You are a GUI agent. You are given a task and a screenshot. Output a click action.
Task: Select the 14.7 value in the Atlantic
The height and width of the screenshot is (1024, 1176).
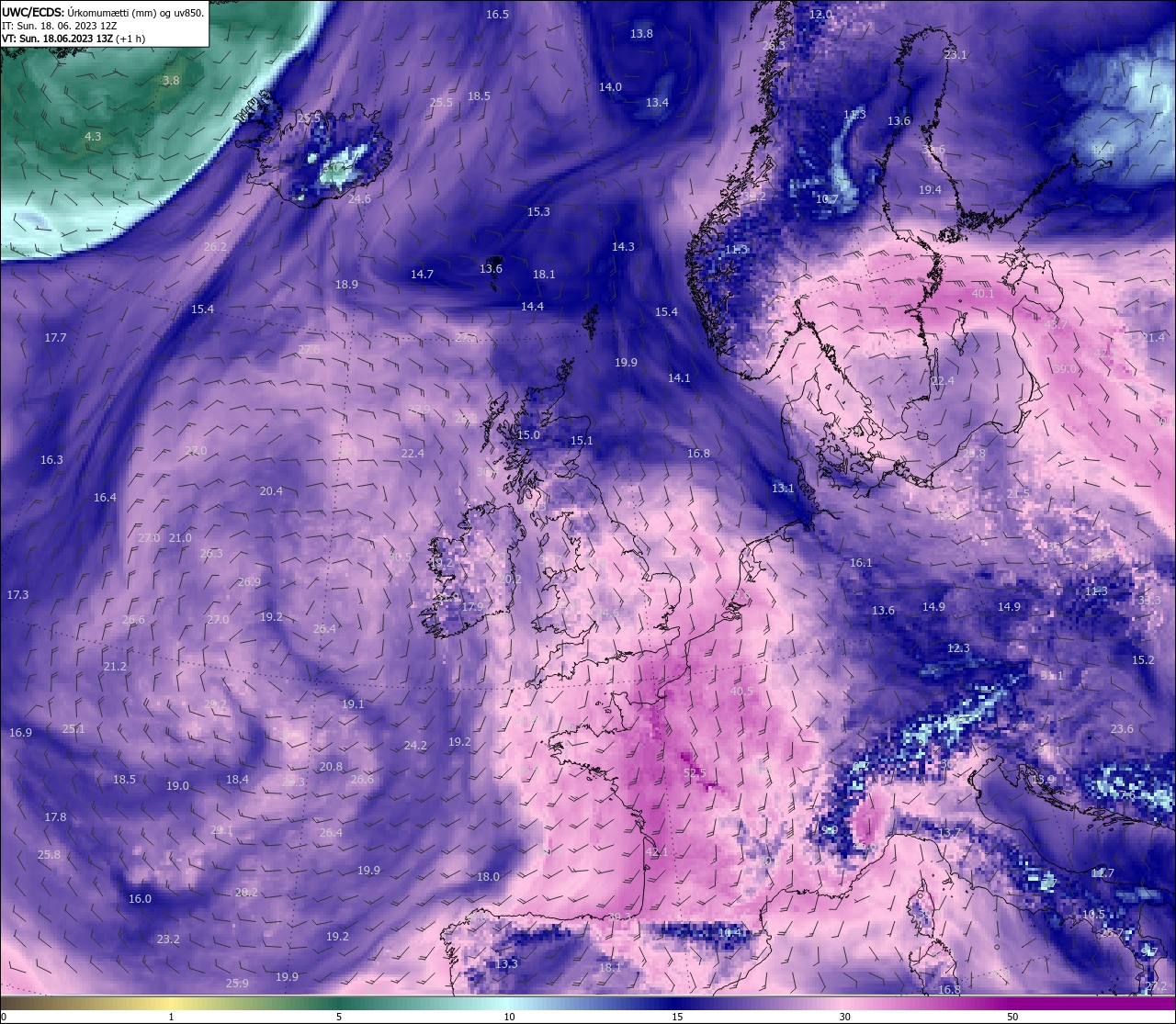[422, 274]
